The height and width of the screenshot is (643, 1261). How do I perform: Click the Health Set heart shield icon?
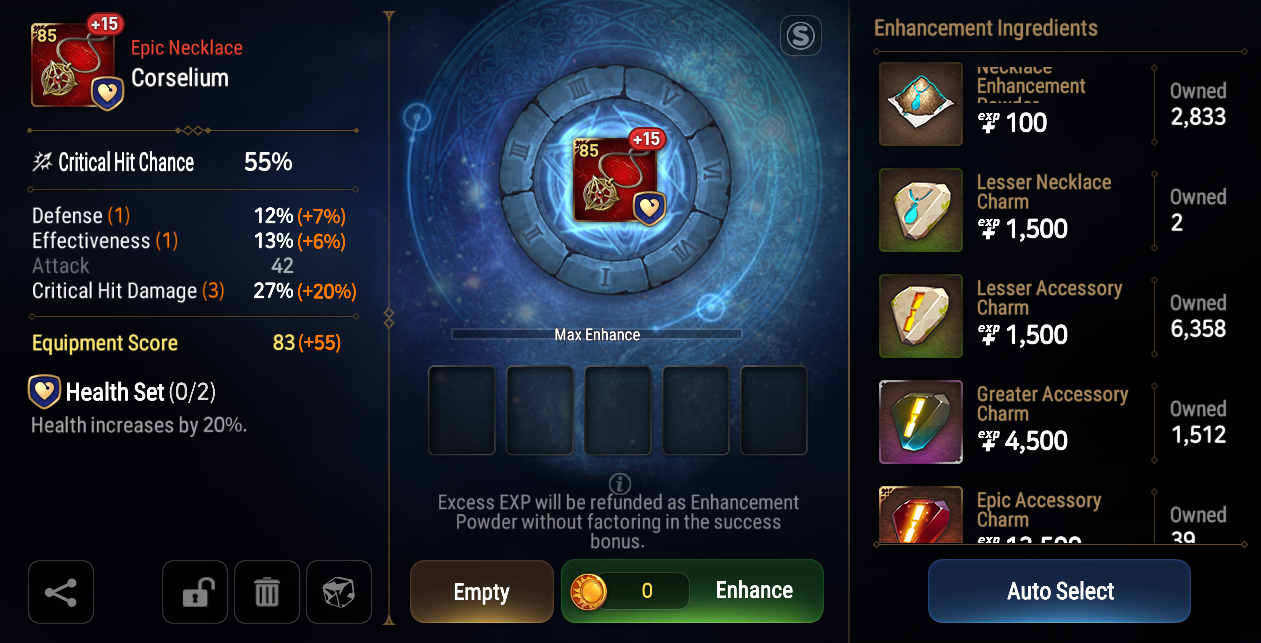(x=45, y=392)
